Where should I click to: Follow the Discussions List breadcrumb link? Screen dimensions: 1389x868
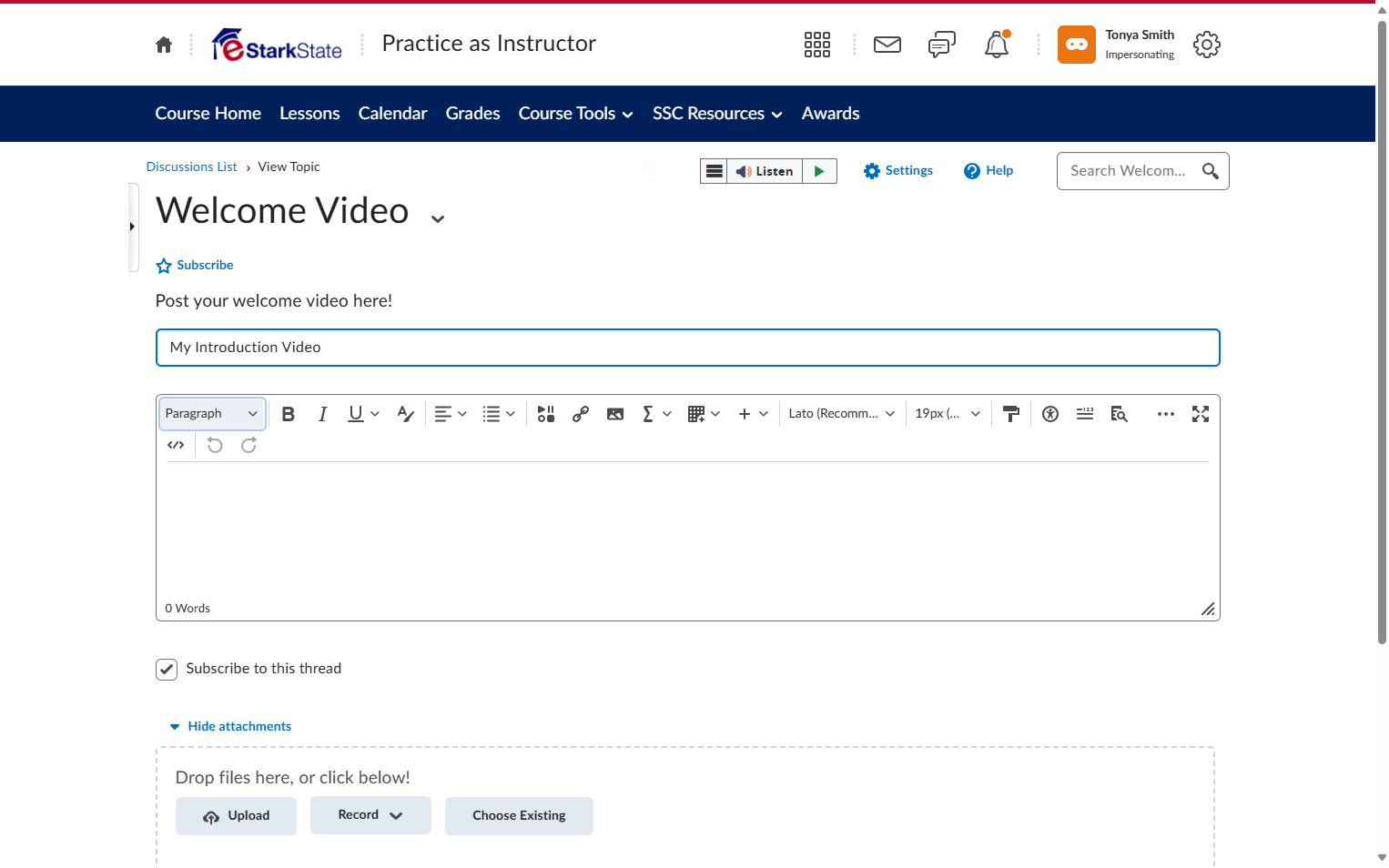[x=192, y=167]
